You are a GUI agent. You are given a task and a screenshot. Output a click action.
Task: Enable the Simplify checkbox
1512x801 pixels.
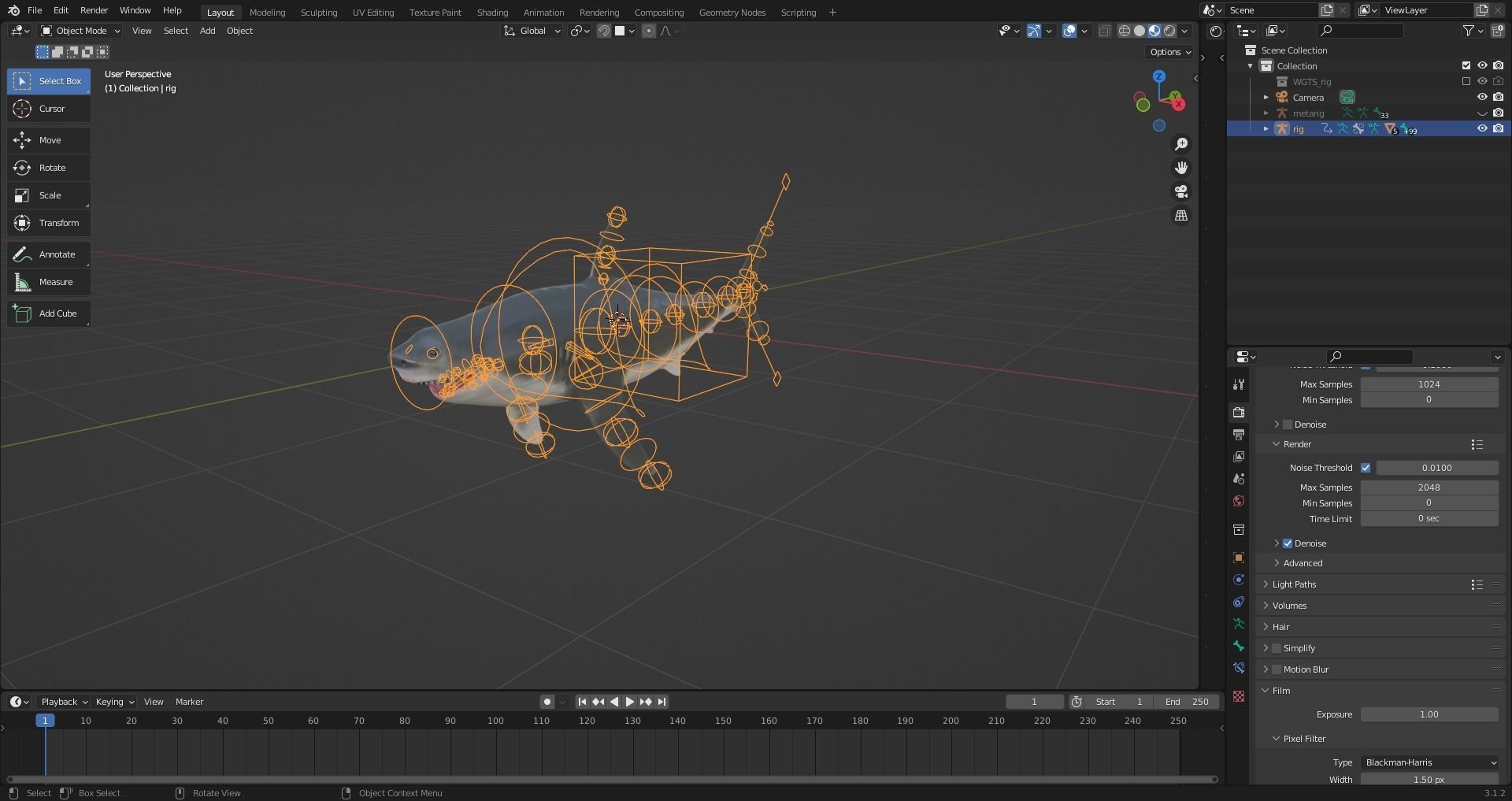[x=1277, y=648]
